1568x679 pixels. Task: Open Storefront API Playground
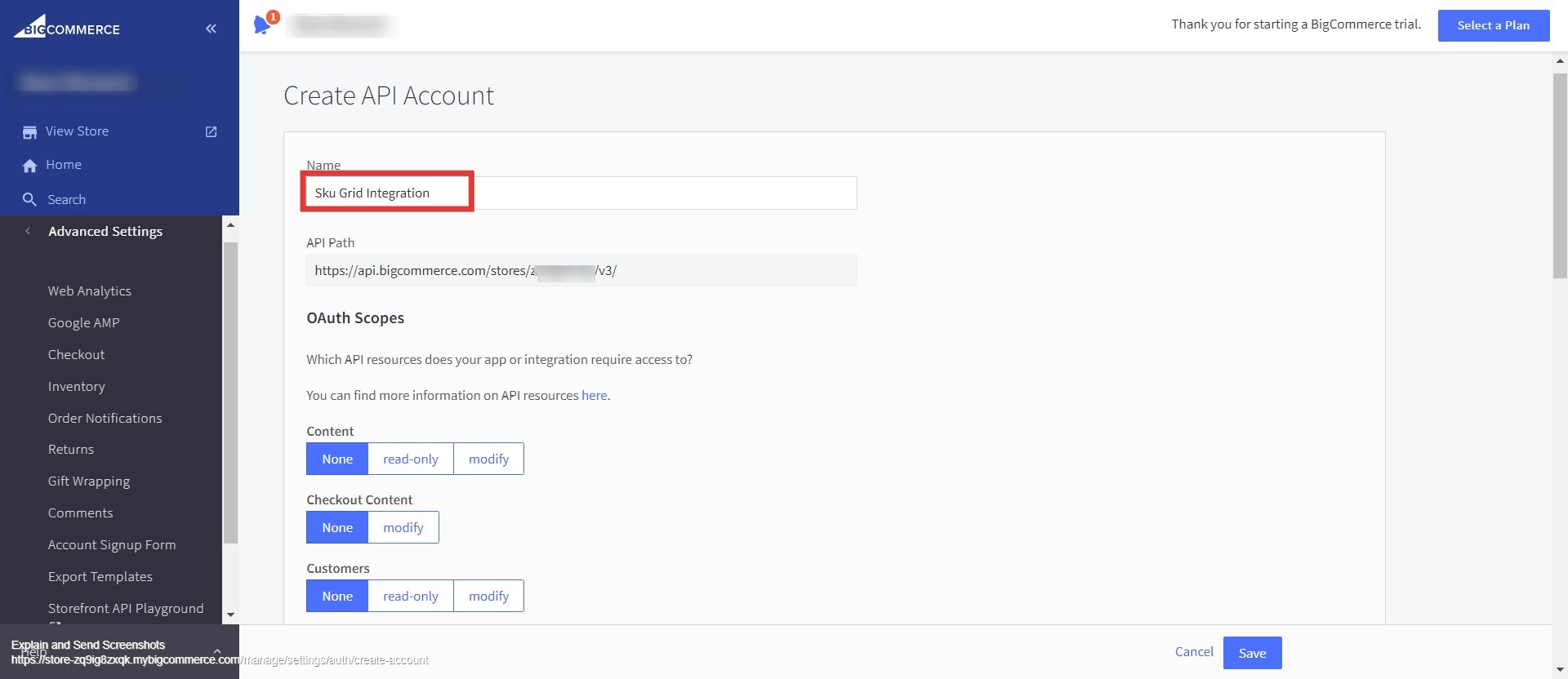click(125, 608)
